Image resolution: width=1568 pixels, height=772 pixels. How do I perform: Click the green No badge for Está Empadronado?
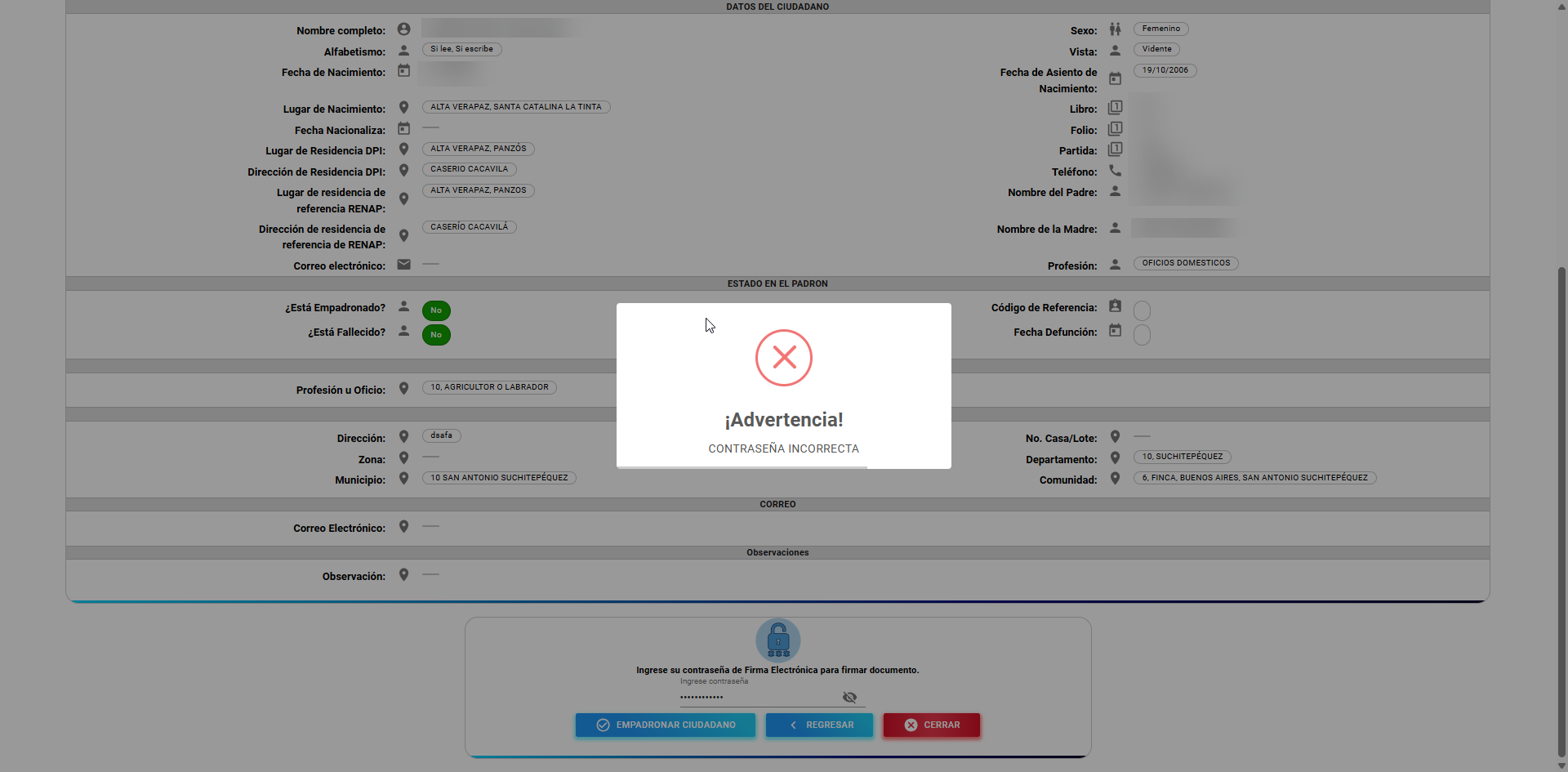pos(436,310)
